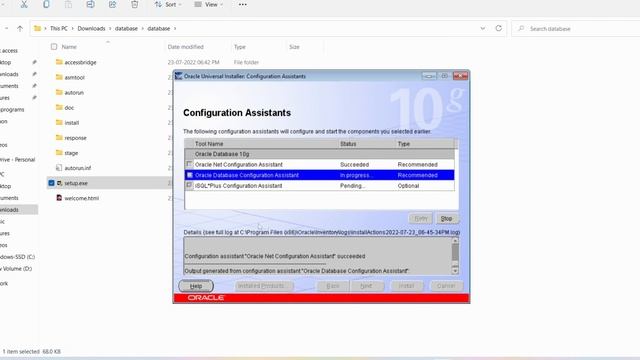Click the Cut icon in Explorer toolbar
The width and height of the screenshot is (640, 360).
24,4
